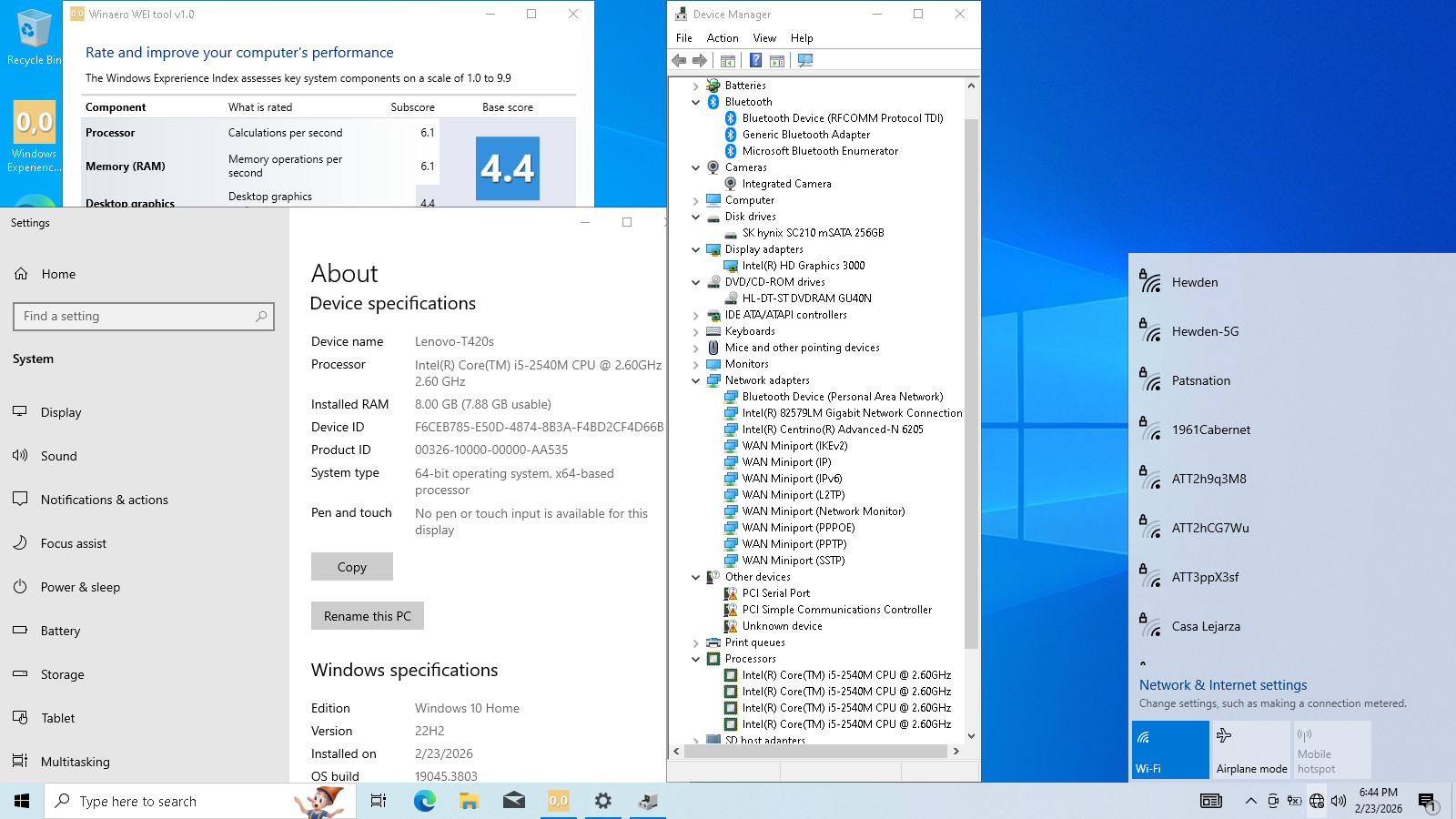This screenshot has height=819, width=1456.
Task: Click the Find a setting search box
Action: coord(144,317)
